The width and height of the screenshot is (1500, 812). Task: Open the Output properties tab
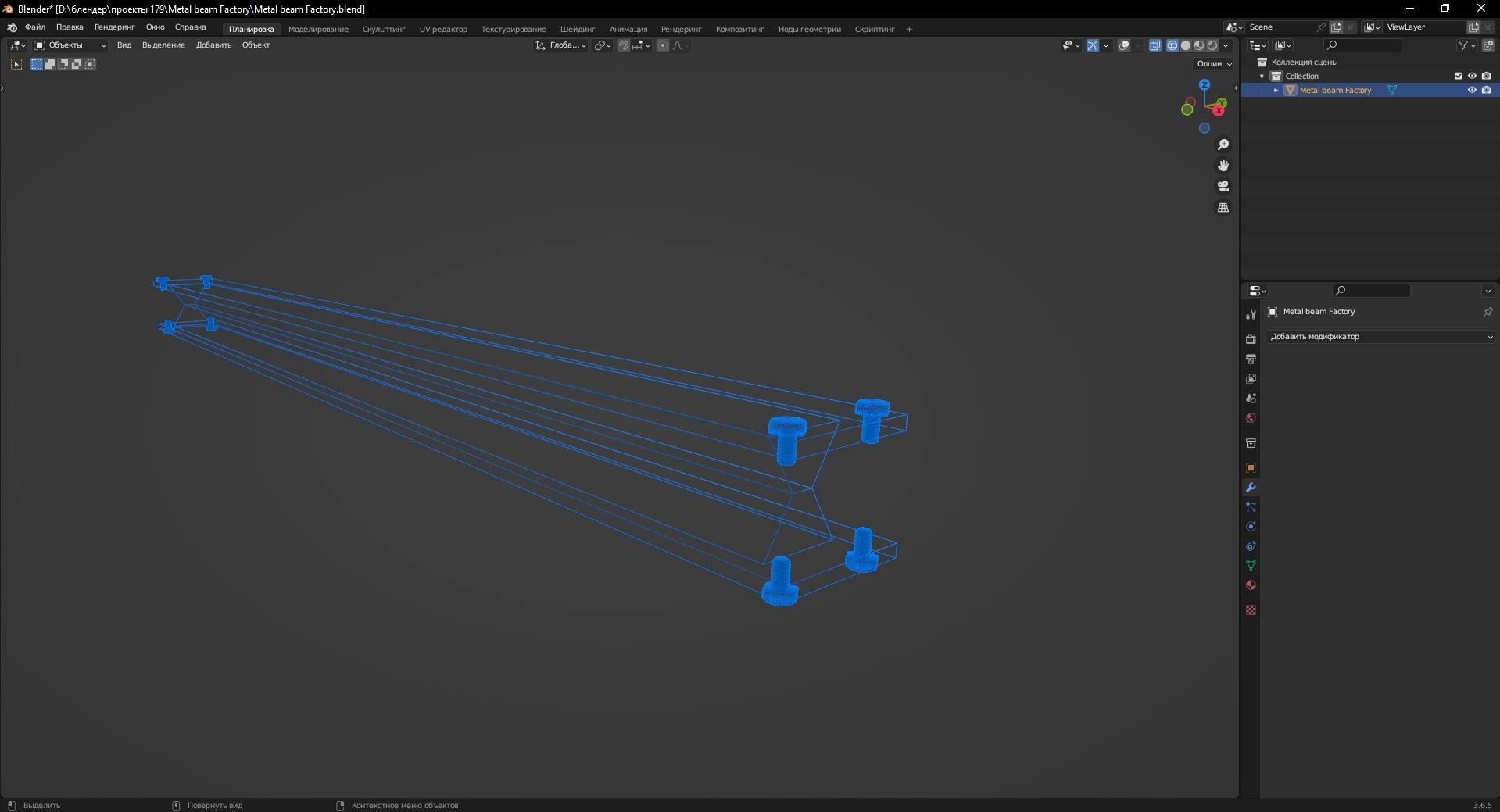coord(1251,359)
